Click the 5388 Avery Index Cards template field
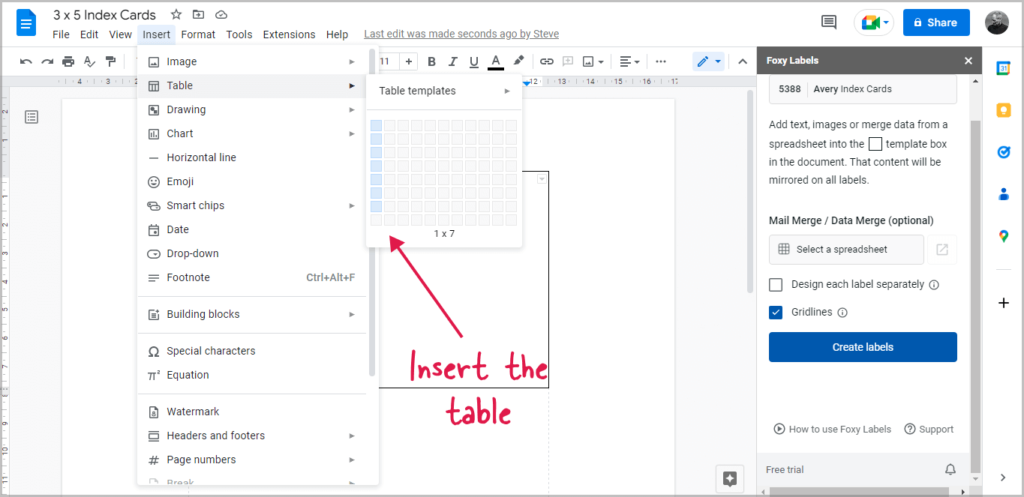1024x497 pixels. pos(863,89)
